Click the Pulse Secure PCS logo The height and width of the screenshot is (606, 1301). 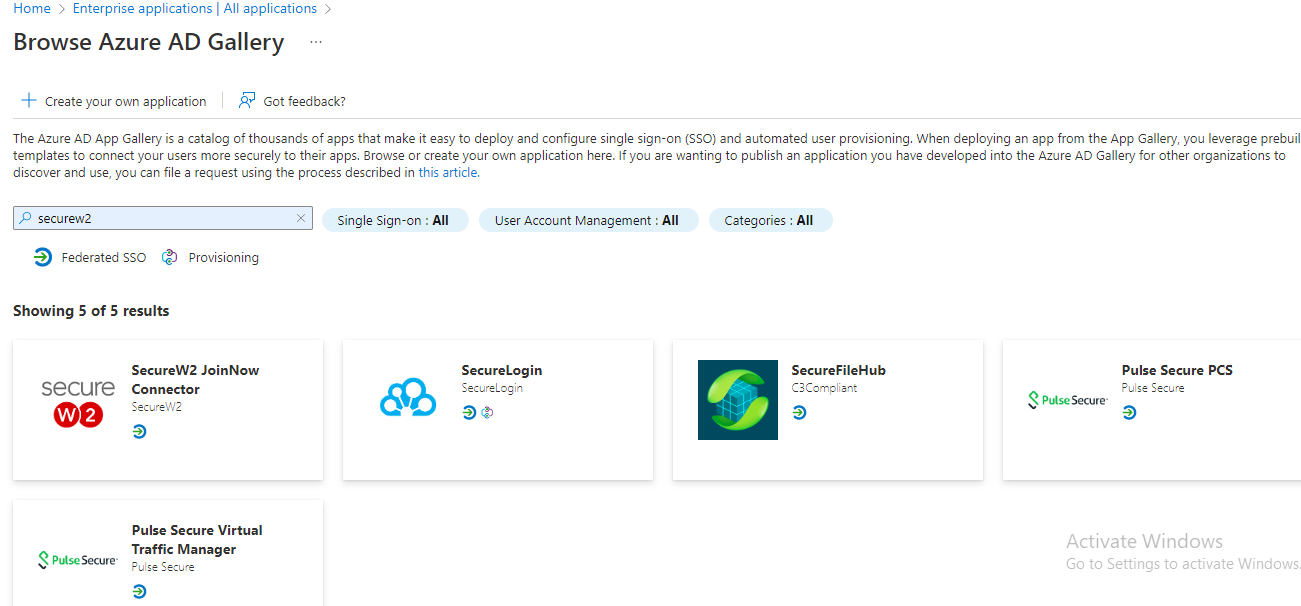[x=1068, y=400]
